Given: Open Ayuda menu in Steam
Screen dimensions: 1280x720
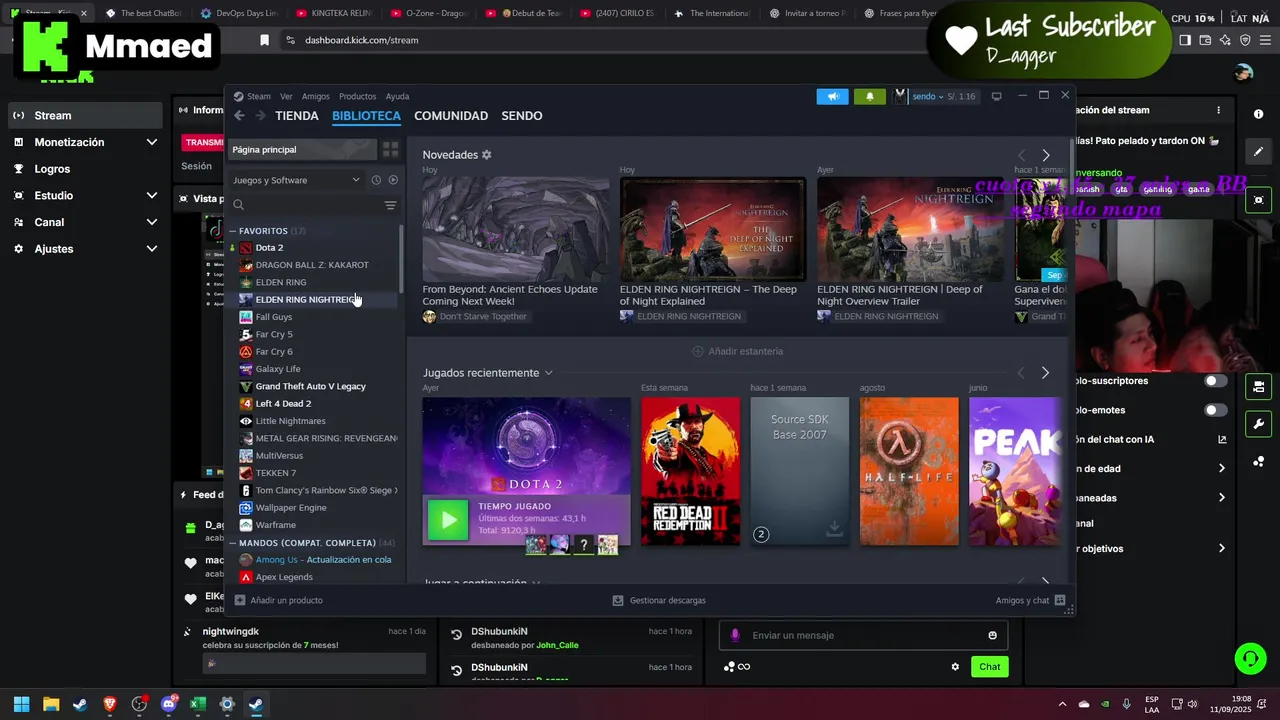Looking at the screenshot, I should point(397,96).
